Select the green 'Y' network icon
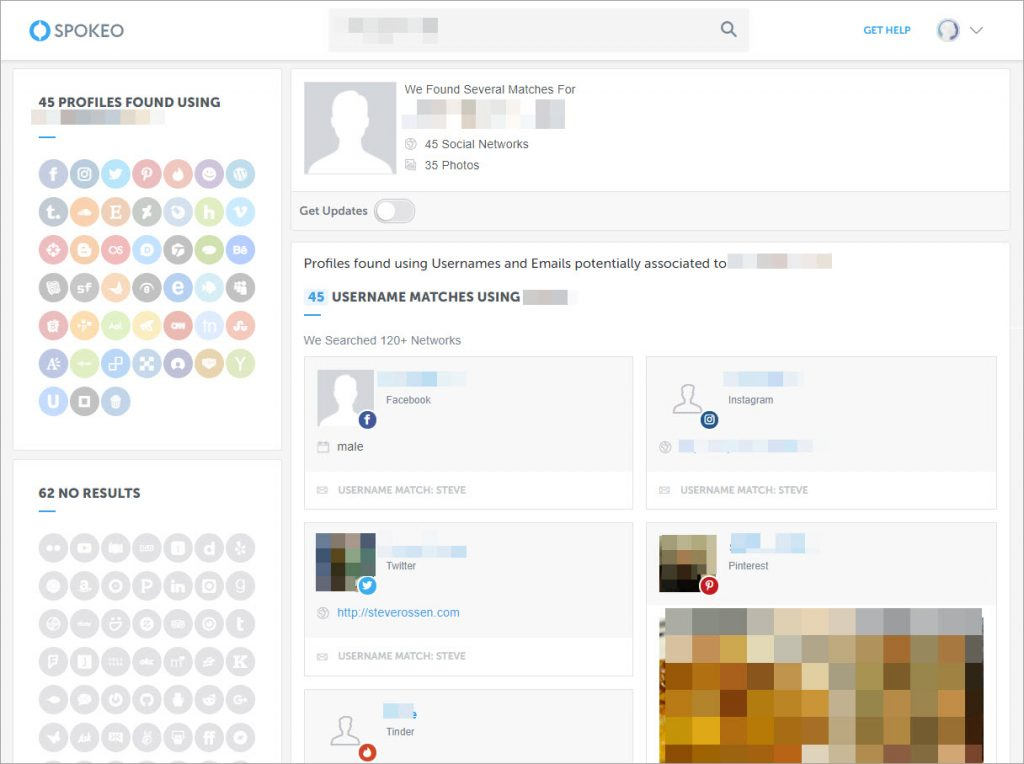This screenshot has width=1024, height=764. click(240, 363)
